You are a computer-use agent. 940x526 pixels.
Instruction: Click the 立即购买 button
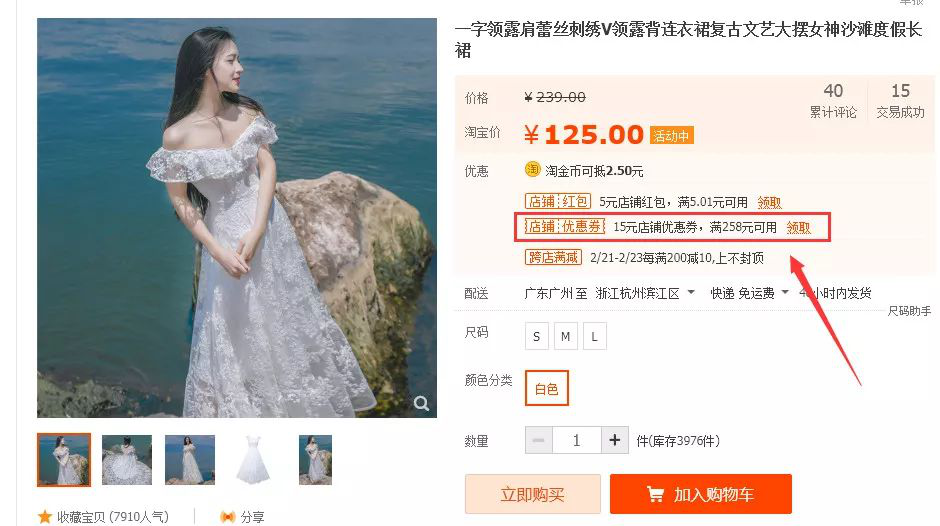click(532, 494)
